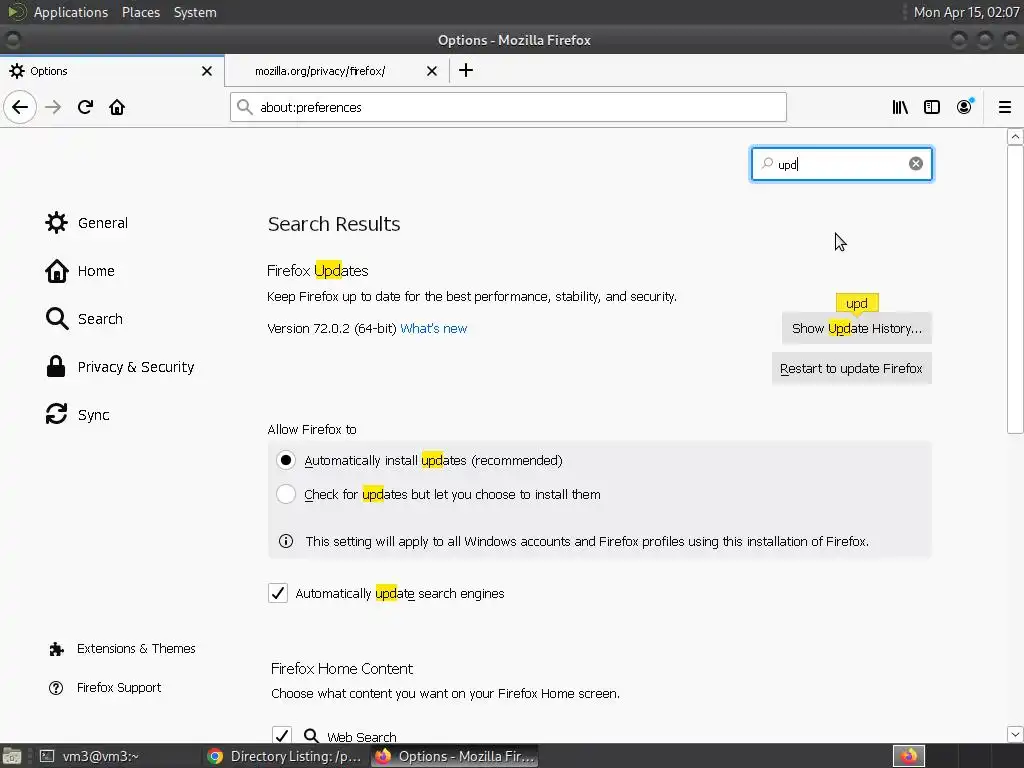Open the Sync settings category
This screenshot has height=768, width=1024.
pyautogui.click(x=77, y=415)
